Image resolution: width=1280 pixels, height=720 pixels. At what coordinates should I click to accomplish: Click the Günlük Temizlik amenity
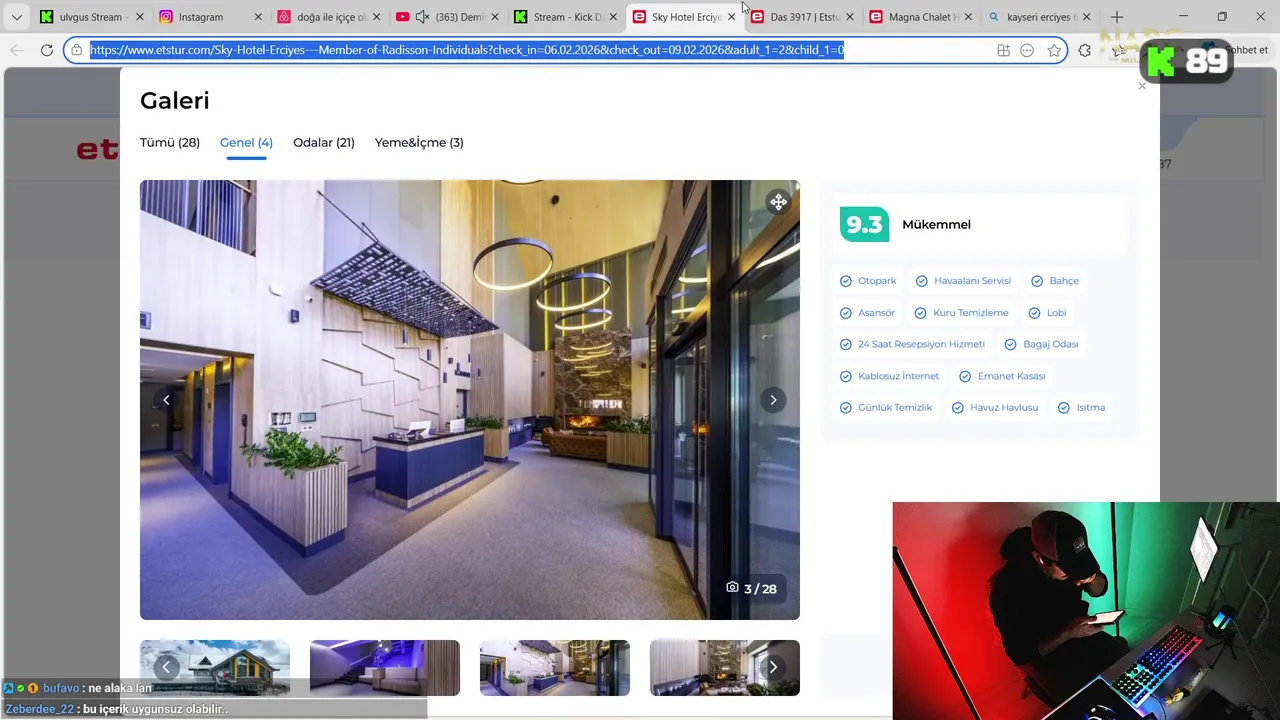point(885,408)
